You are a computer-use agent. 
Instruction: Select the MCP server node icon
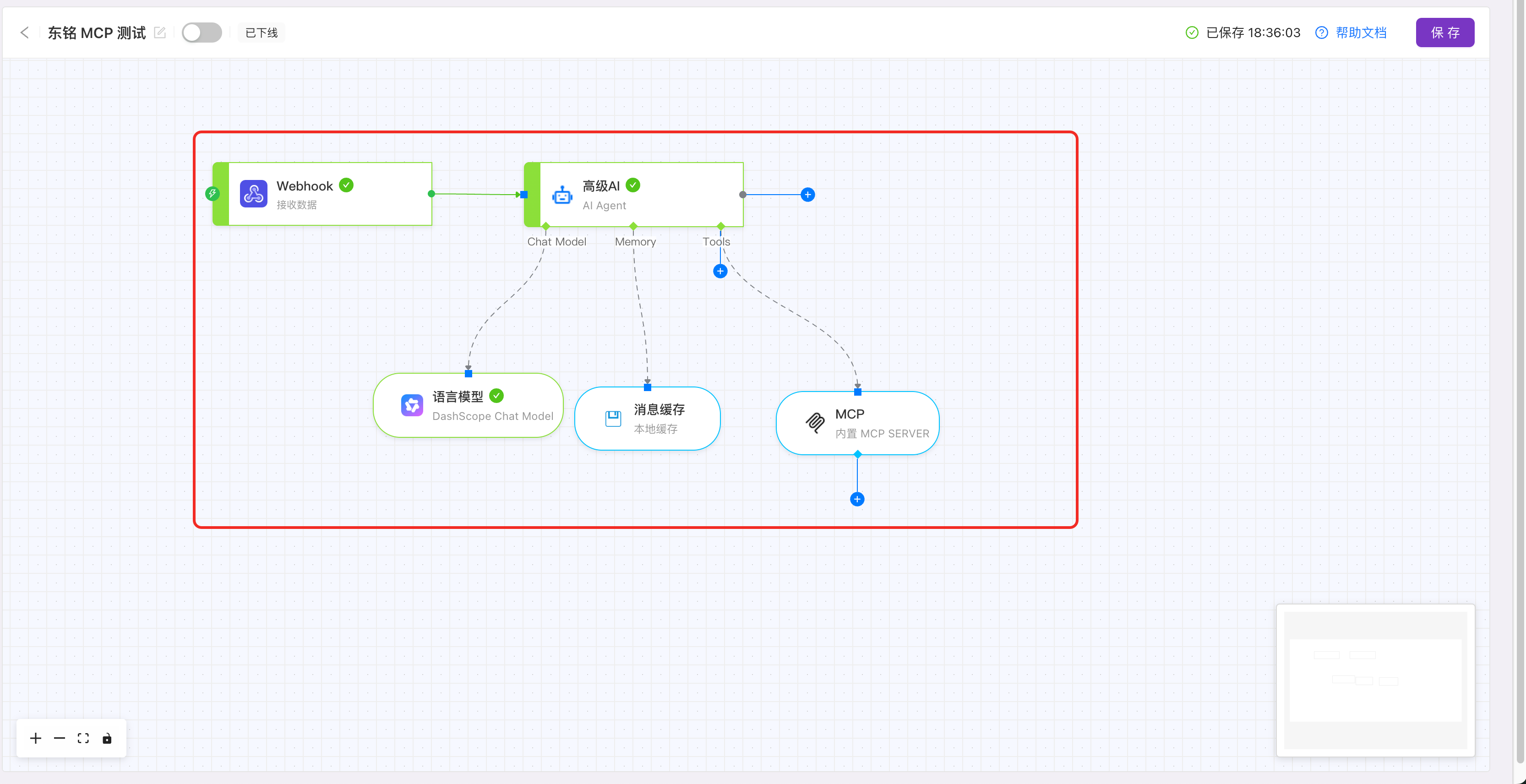pyautogui.click(x=815, y=423)
